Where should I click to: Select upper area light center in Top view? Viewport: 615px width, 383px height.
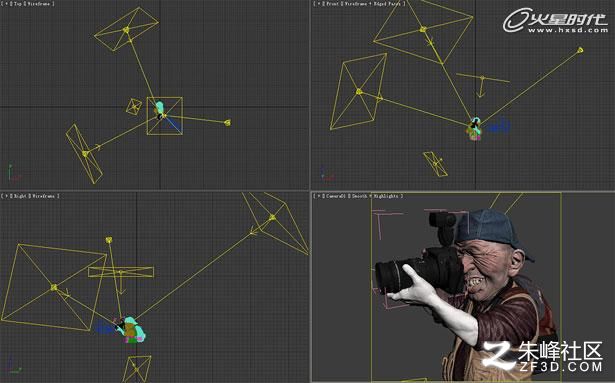tap(126, 29)
